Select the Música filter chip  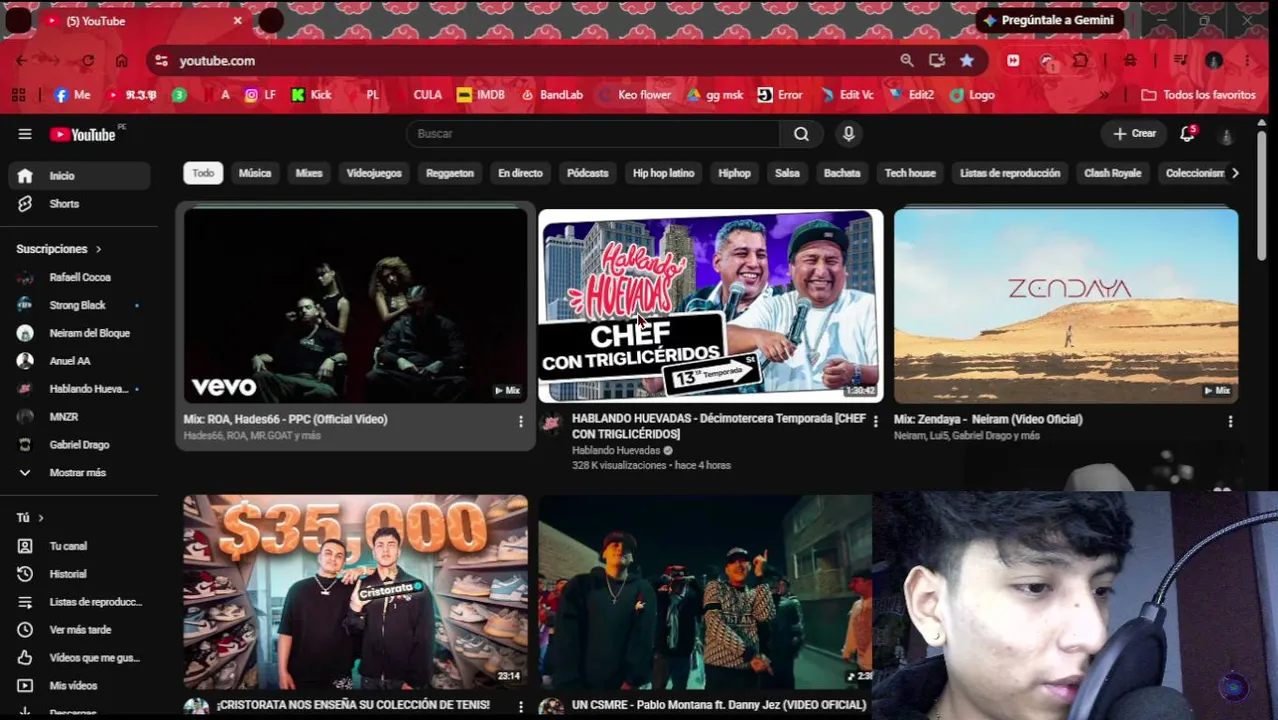click(255, 173)
